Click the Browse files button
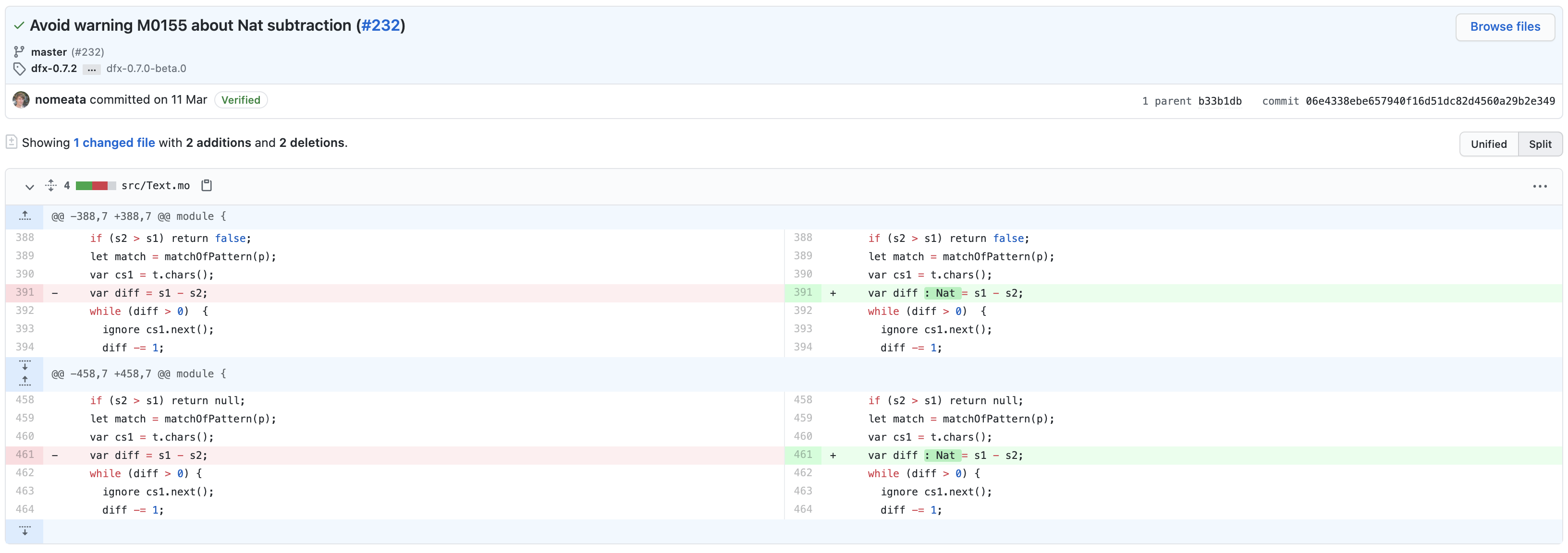The width and height of the screenshot is (1568, 553). (1504, 27)
